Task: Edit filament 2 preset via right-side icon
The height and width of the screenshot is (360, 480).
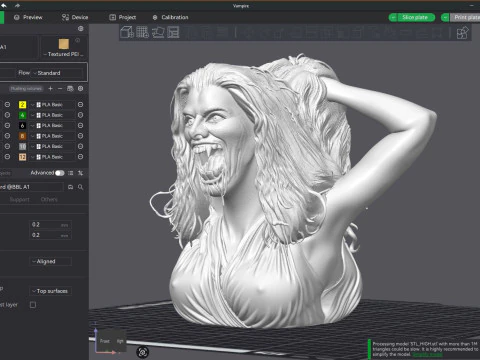Action: (x=80, y=105)
